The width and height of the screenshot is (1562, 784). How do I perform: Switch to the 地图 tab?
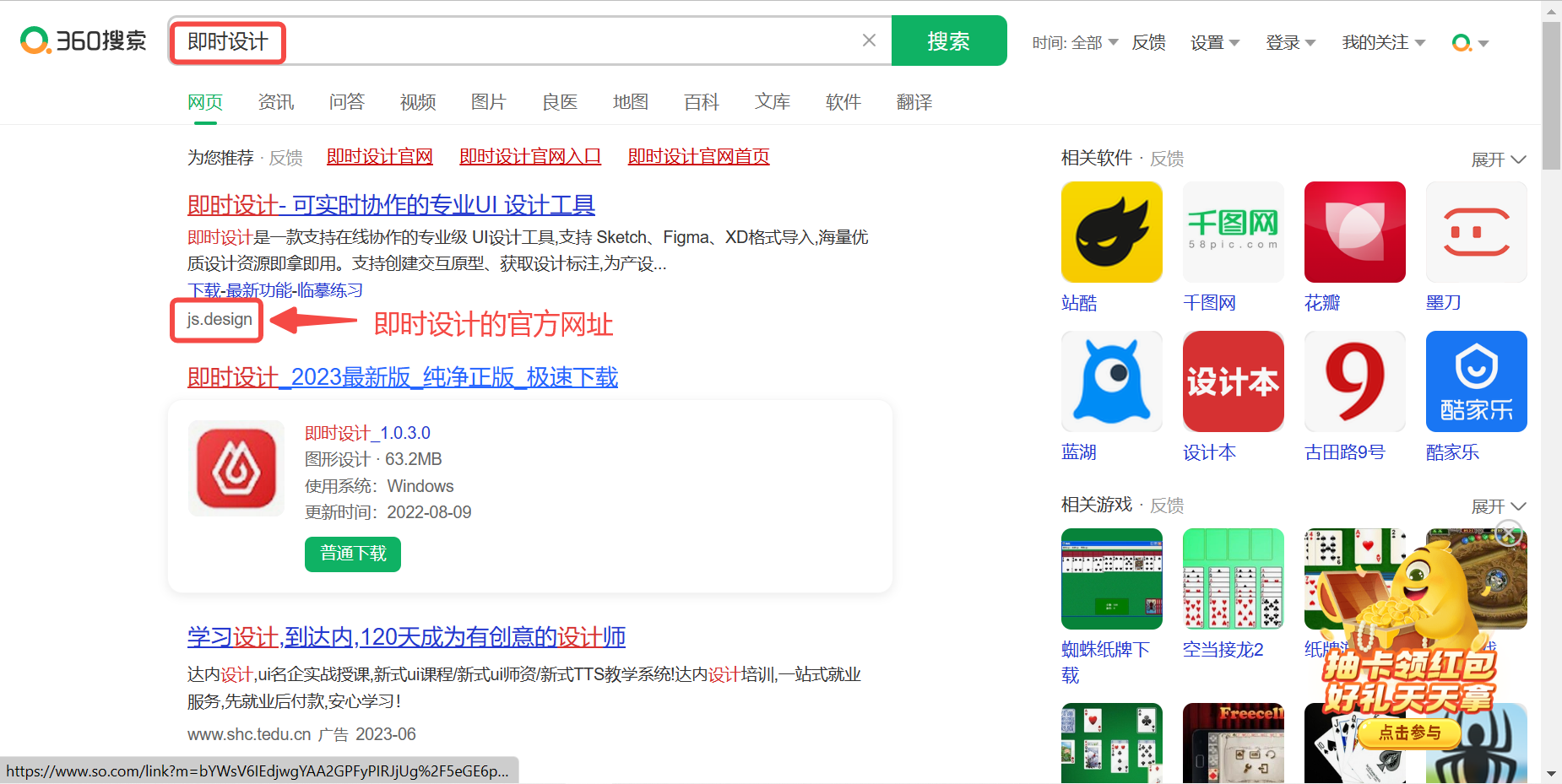pyautogui.click(x=631, y=102)
